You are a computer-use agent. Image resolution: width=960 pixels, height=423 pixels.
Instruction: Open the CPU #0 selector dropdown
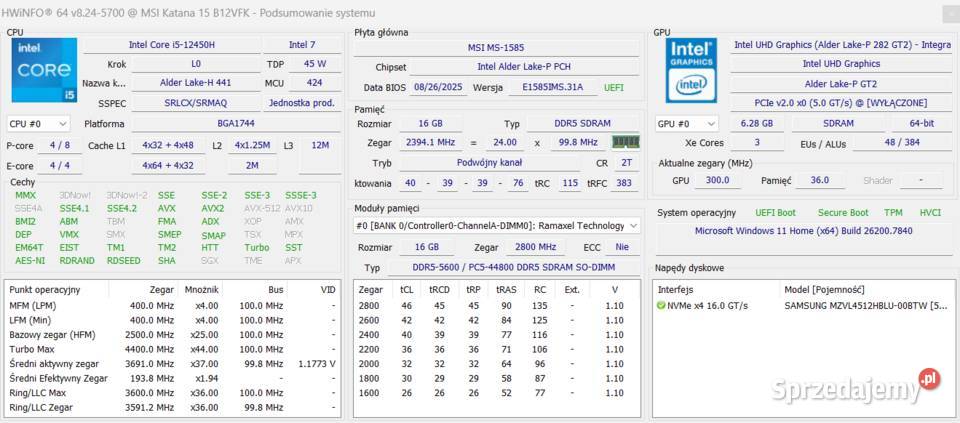coord(39,124)
